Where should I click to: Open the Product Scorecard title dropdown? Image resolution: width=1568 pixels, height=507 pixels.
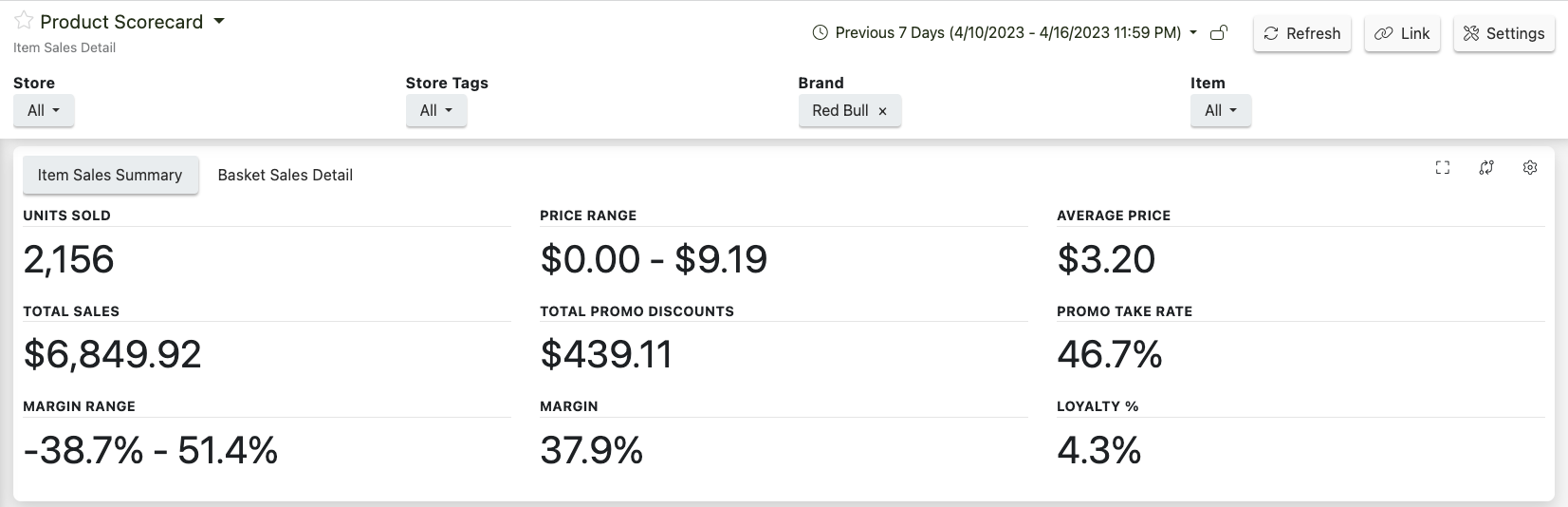[219, 21]
